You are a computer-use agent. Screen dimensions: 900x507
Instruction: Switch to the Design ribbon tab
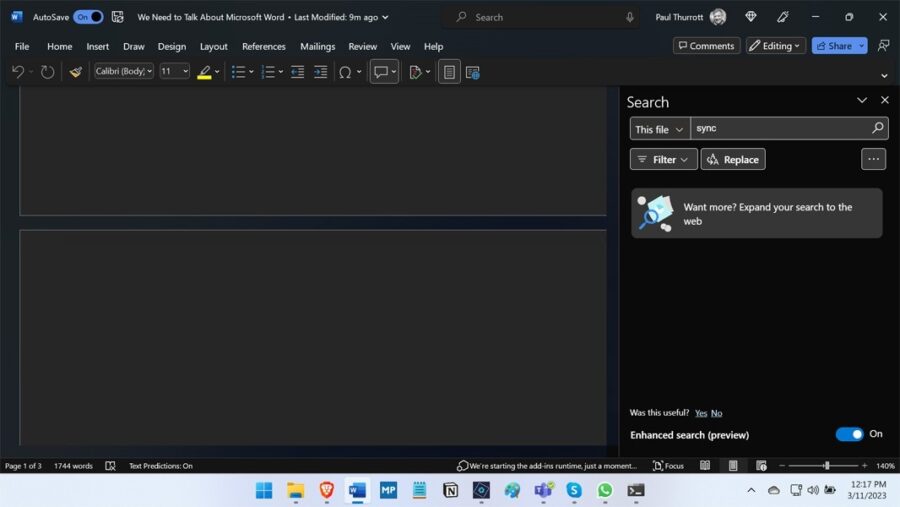pos(172,46)
